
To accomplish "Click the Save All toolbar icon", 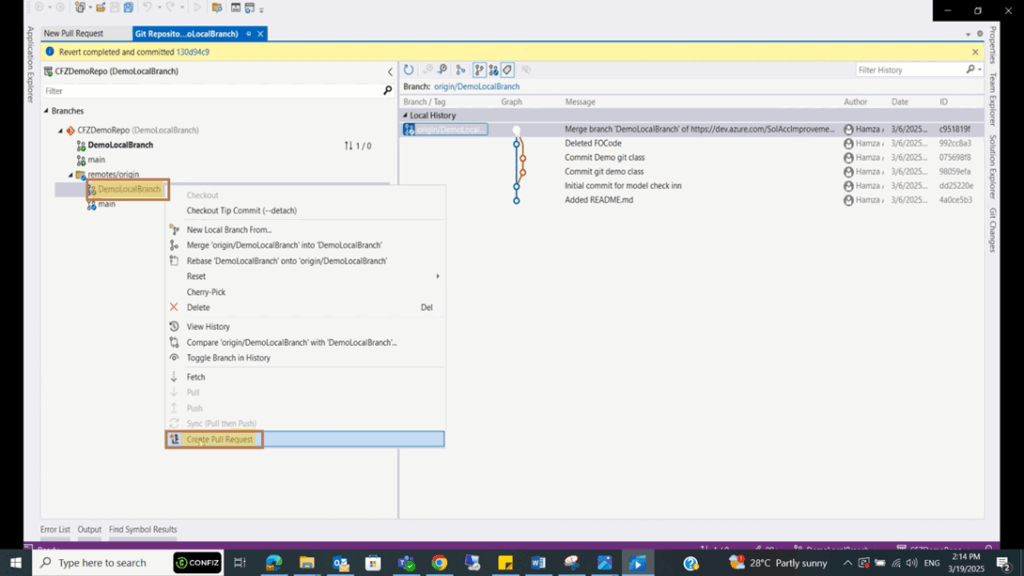I will tap(129, 8).
